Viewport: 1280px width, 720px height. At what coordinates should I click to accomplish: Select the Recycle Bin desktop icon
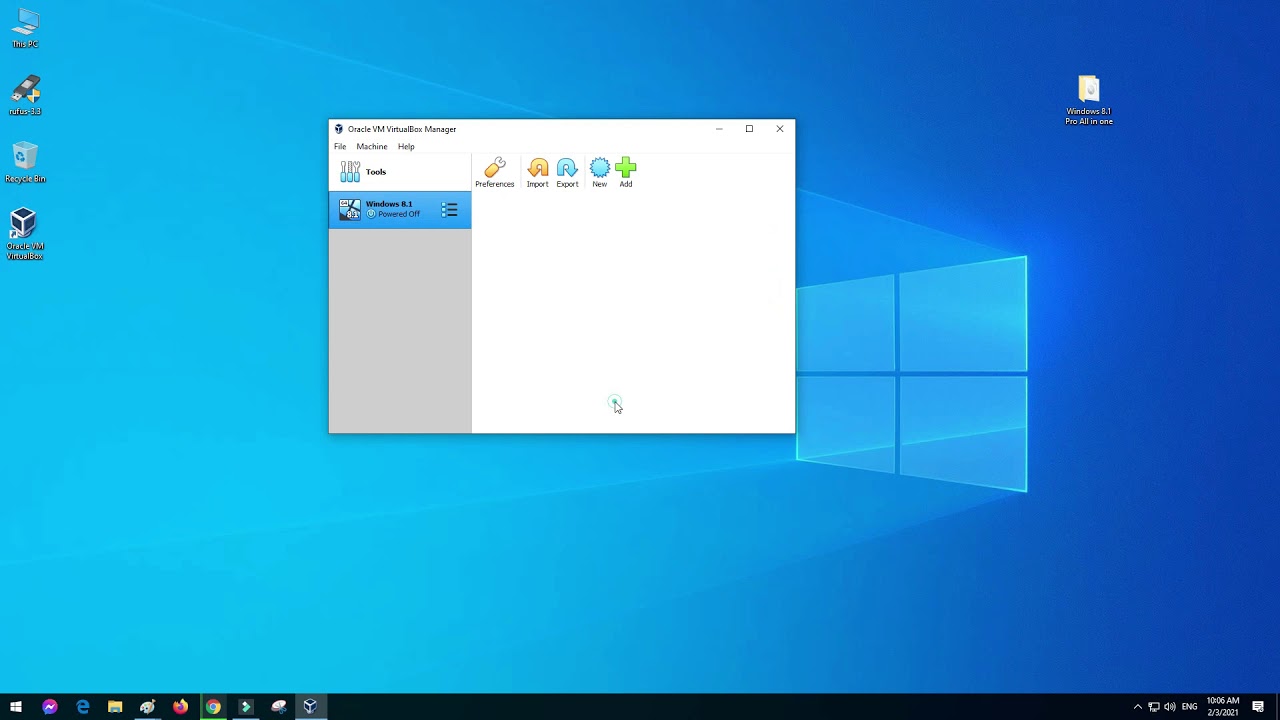(x=25, y=162)
